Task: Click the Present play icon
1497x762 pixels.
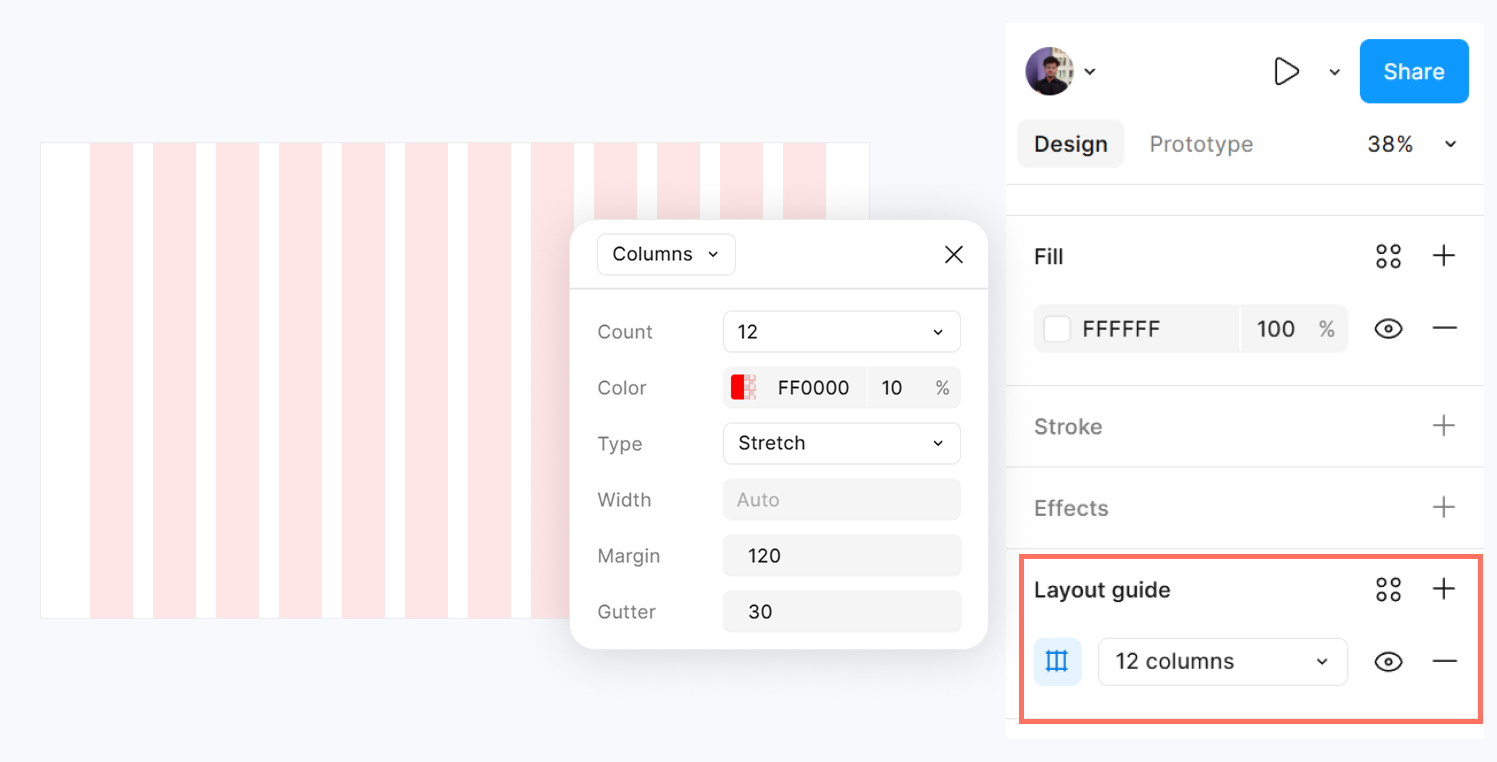Action: (x=1287, y=71)
